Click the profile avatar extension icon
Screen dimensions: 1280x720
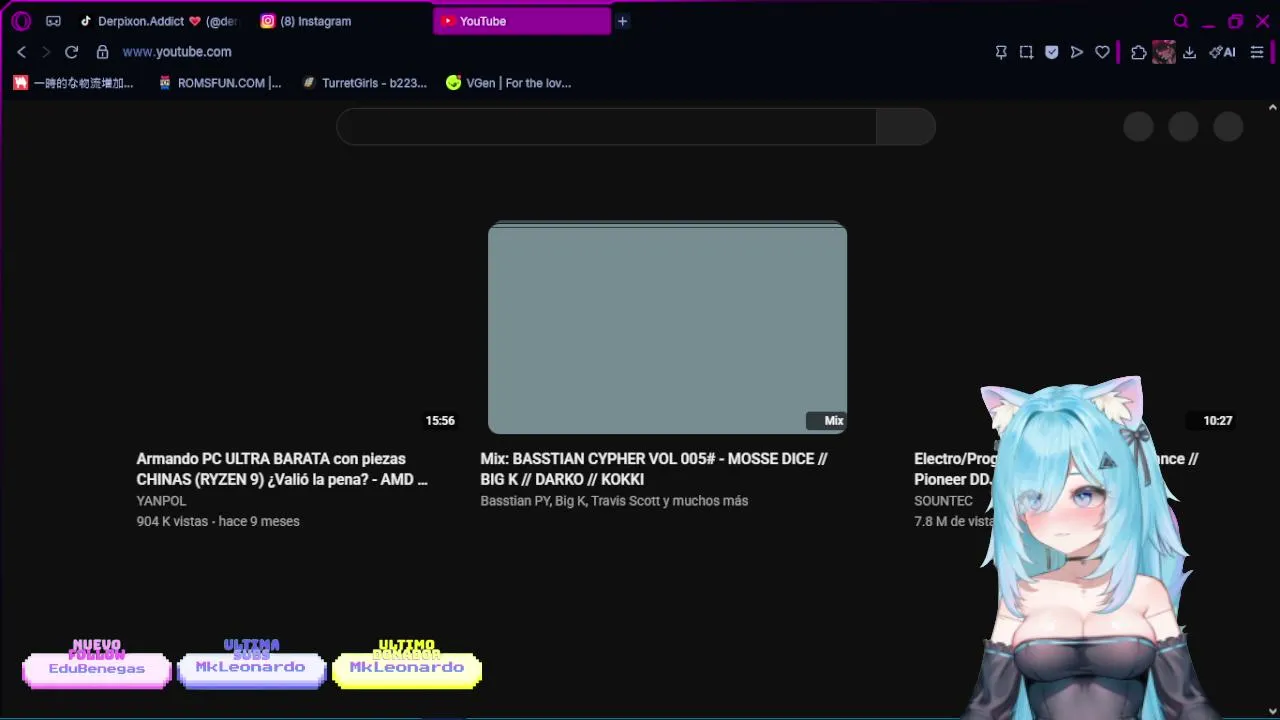[x=1164, y=52]
